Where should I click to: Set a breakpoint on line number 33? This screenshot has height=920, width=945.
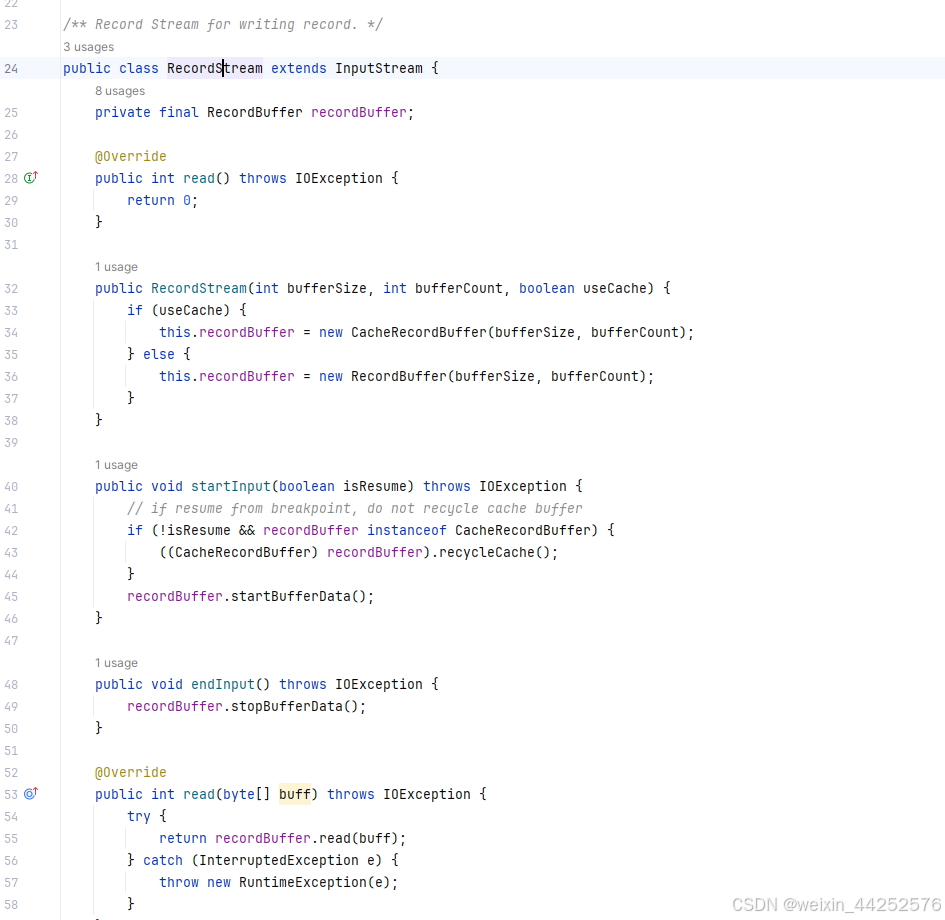click(x=11, y=310)
